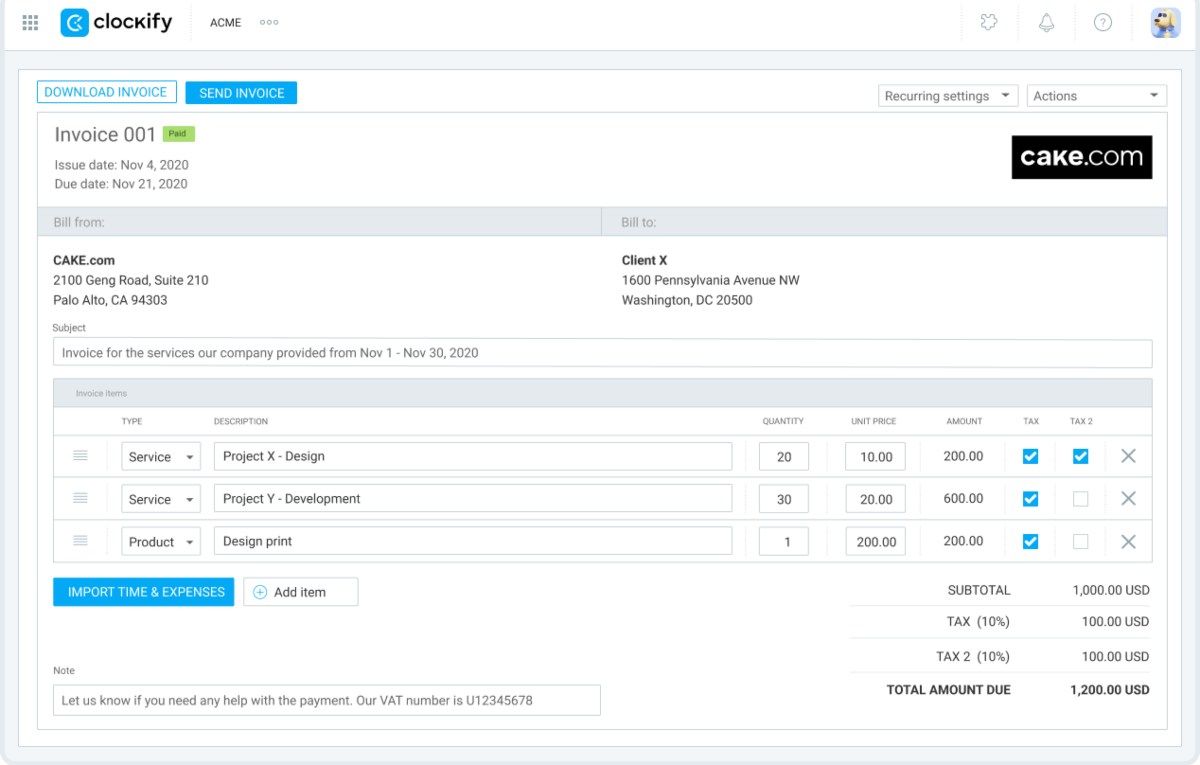Click the Clockify logo
This screenshot has width=1200, height=765.
pyautogui.click(x=116, y=22)
